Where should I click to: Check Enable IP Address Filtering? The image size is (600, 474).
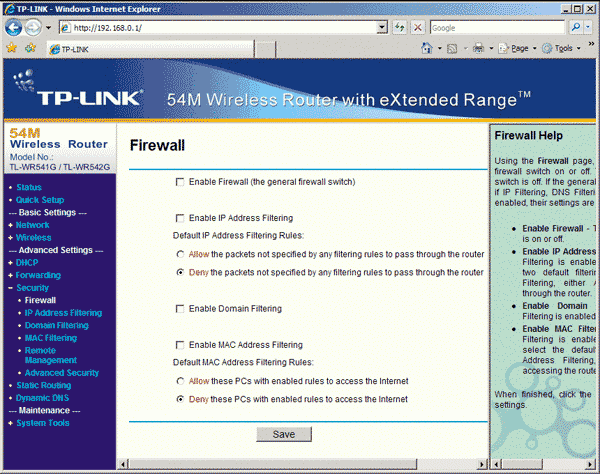(x=179, y=218)
